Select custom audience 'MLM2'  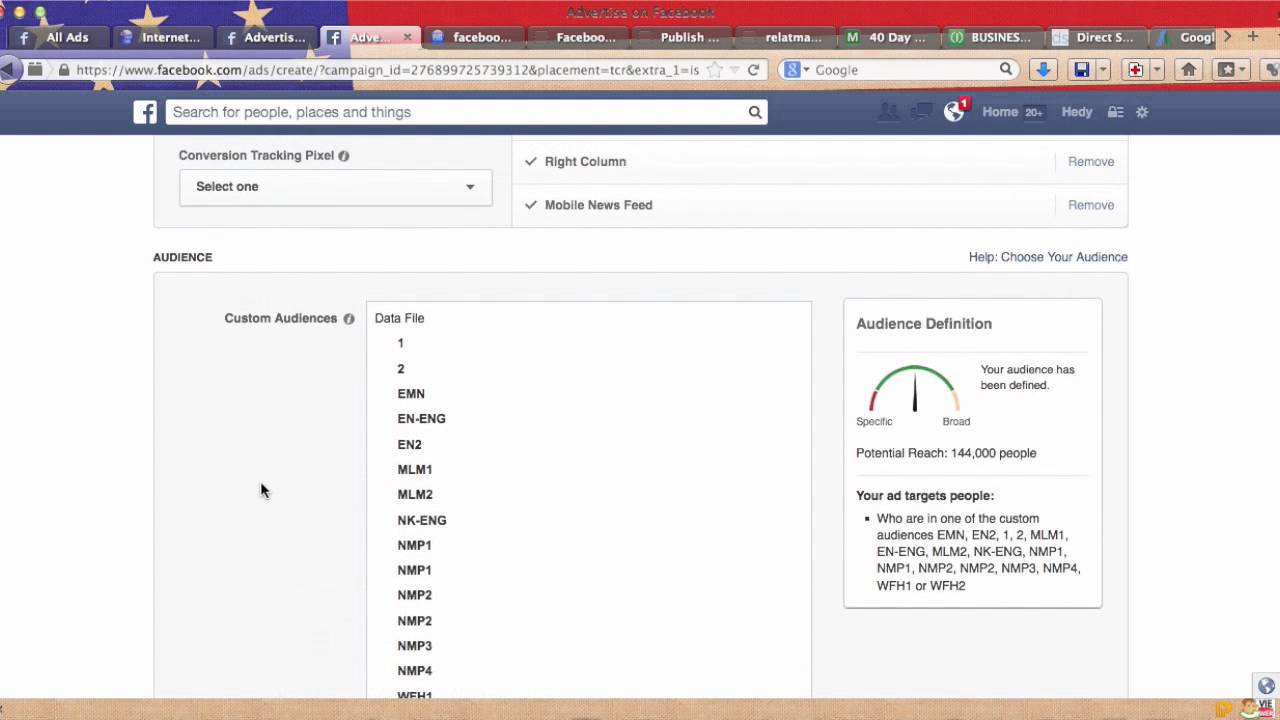click(415, 495)
